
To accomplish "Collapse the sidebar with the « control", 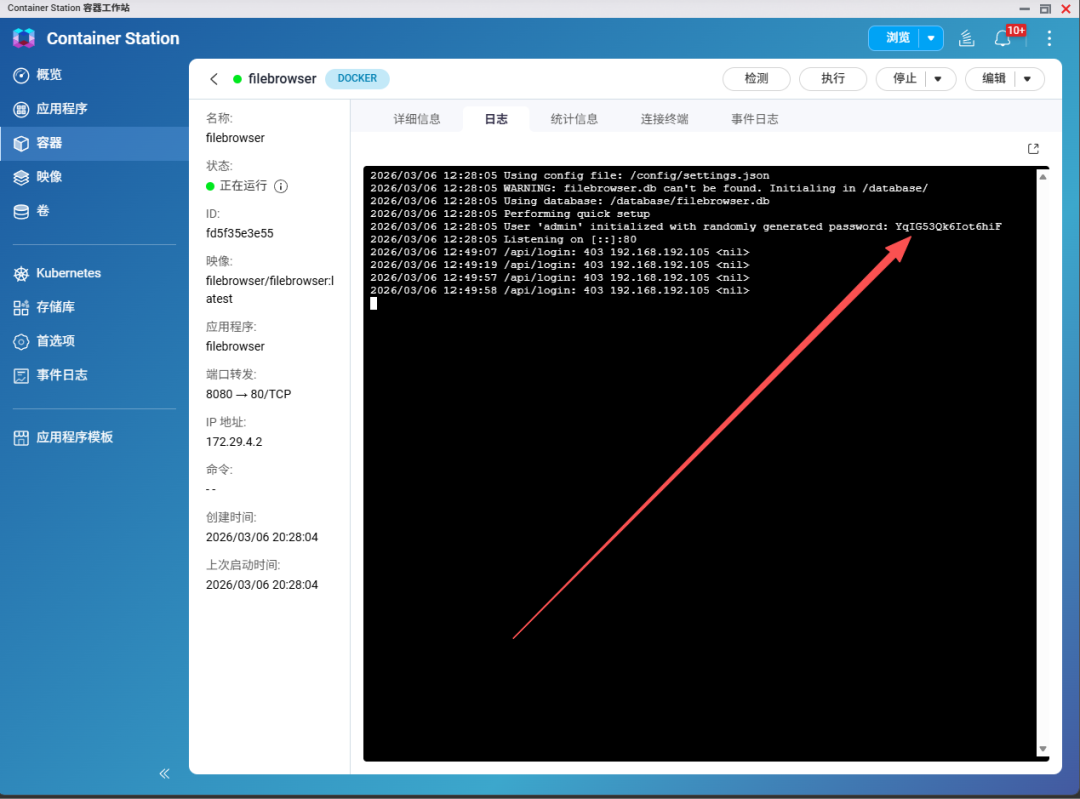I will pyautogui.click(x=164, y=773).
